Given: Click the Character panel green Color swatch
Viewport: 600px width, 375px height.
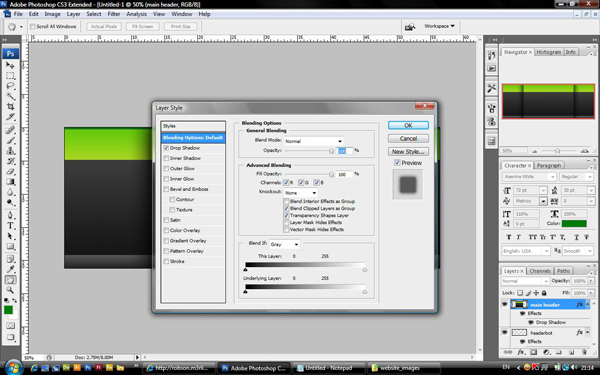Looking at the screenshot, I should (x=574, y=223).
